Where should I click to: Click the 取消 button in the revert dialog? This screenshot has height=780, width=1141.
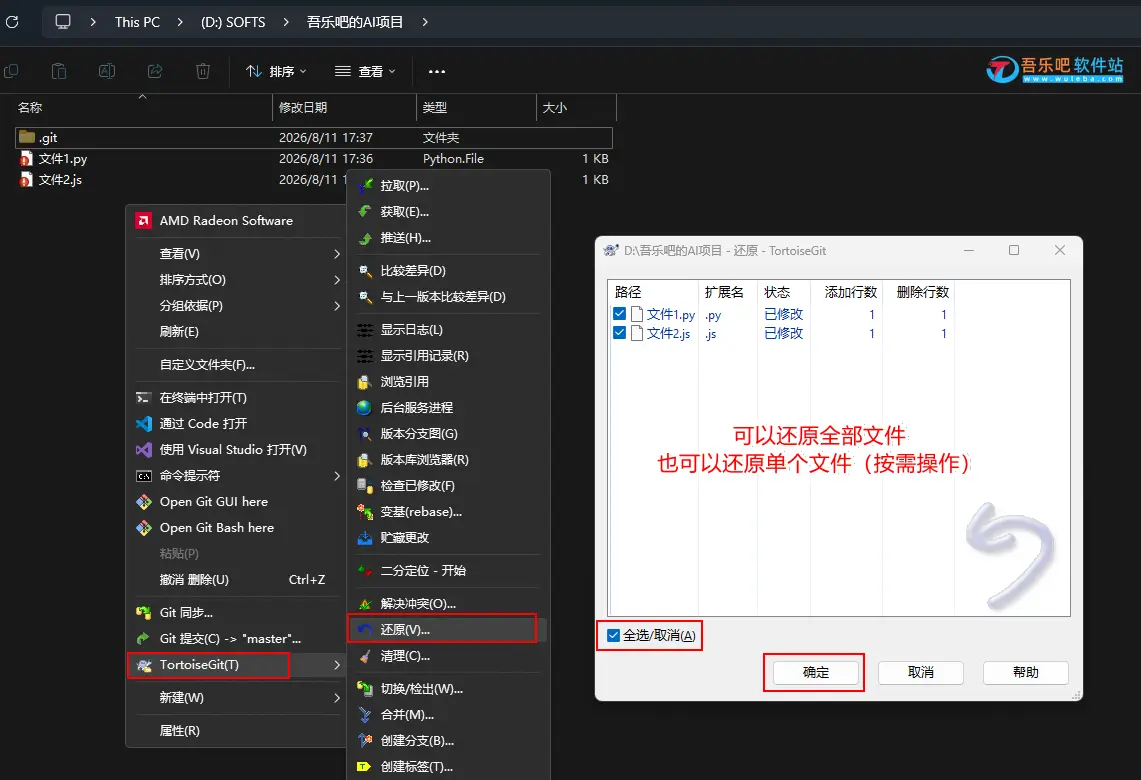(x=921, y=672)
